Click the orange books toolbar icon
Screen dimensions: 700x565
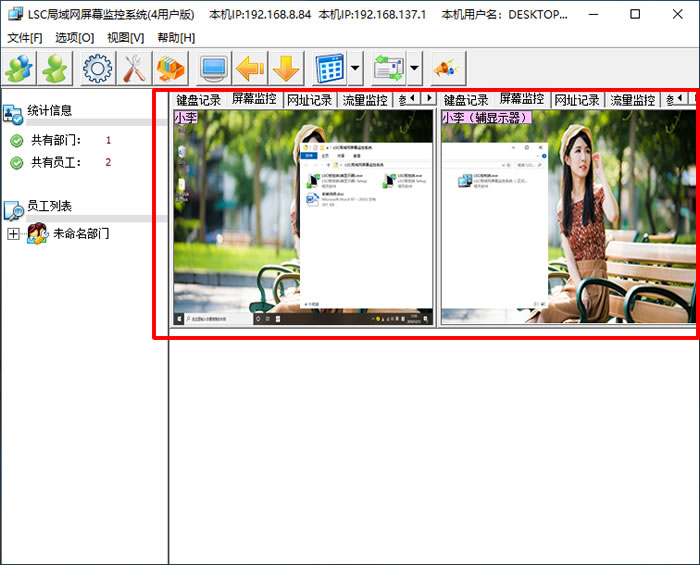[x=171, y=68]
